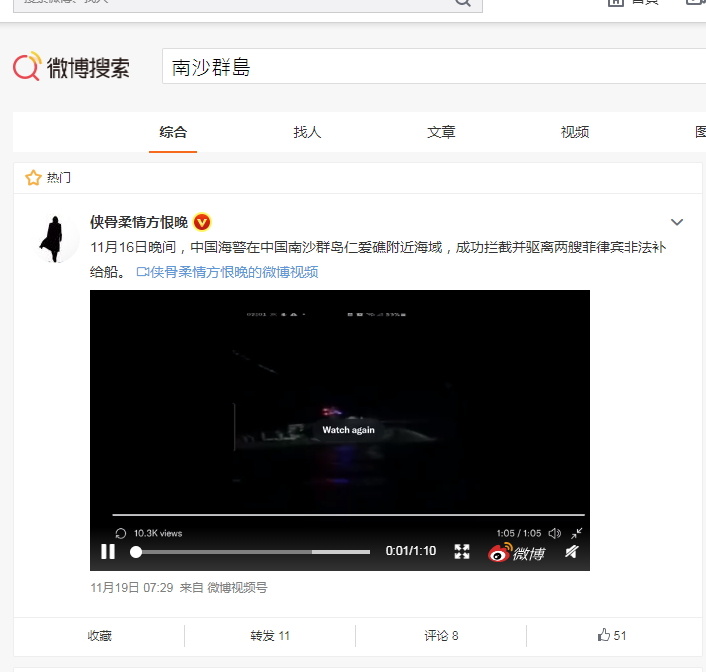Click the embedded video's thin progress bar
The height and width of the screenshot is (672, 706).
pyautogui.click(x=348, y=514)
